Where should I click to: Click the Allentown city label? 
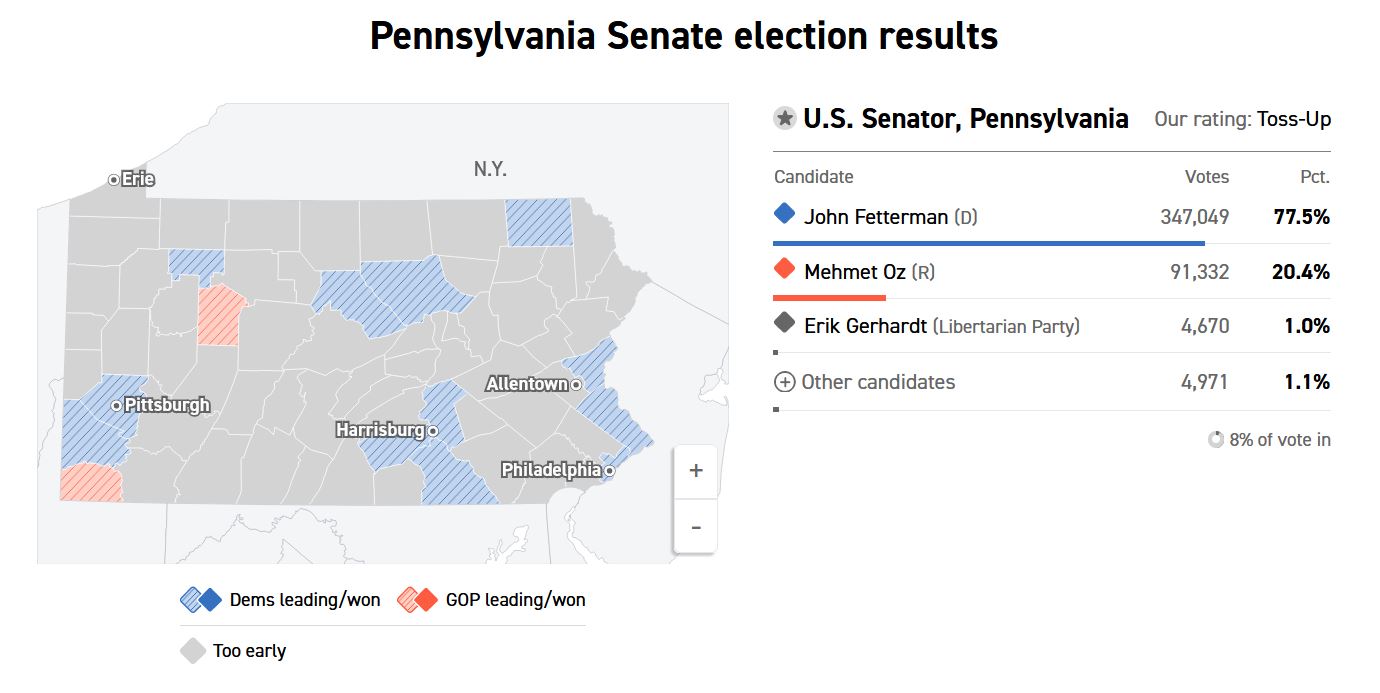pos(527,384)
